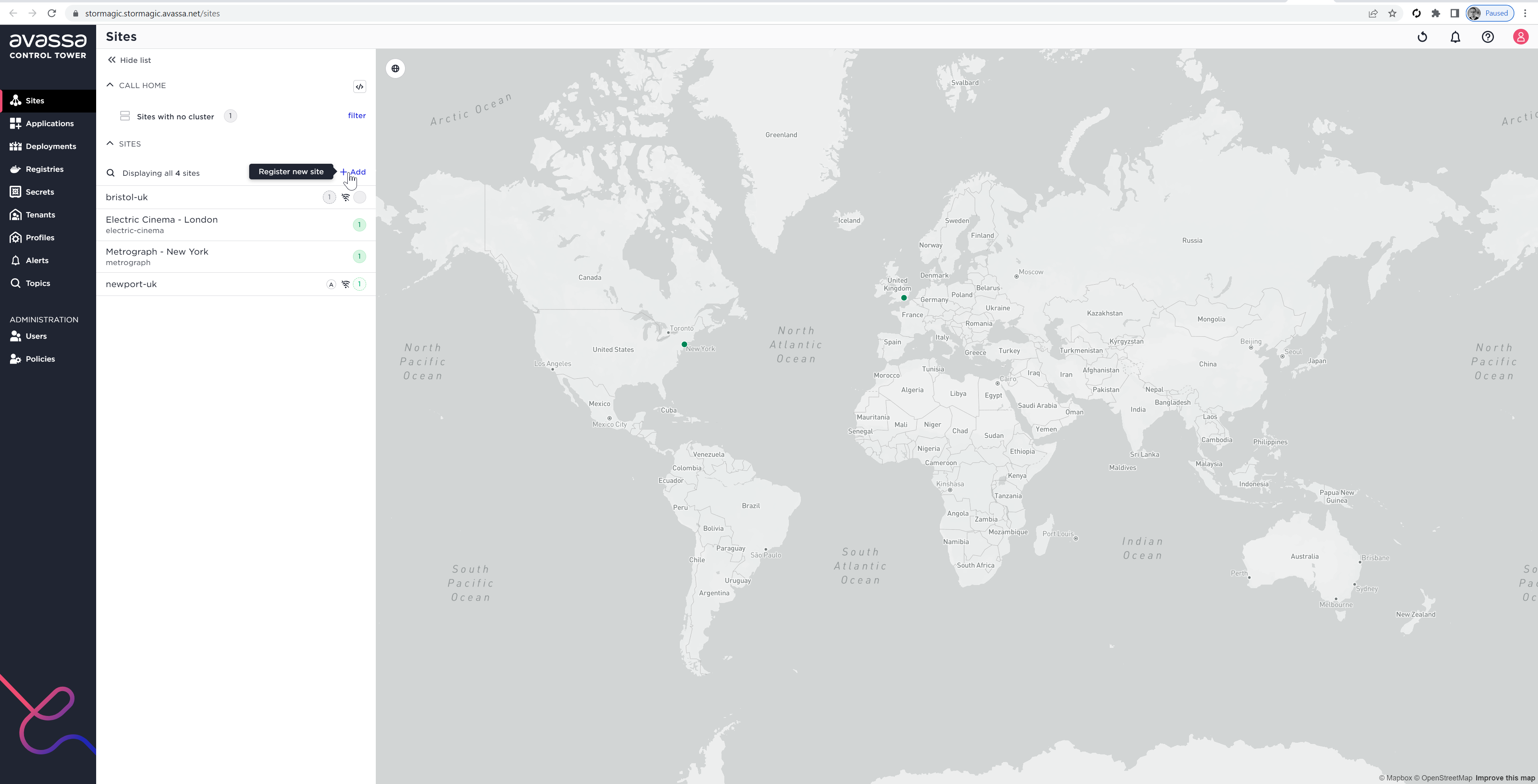This screenshot has height=784, width=1538.
Task: Click the search magnifier icon in sites list
Action: (x=111, y=173)
